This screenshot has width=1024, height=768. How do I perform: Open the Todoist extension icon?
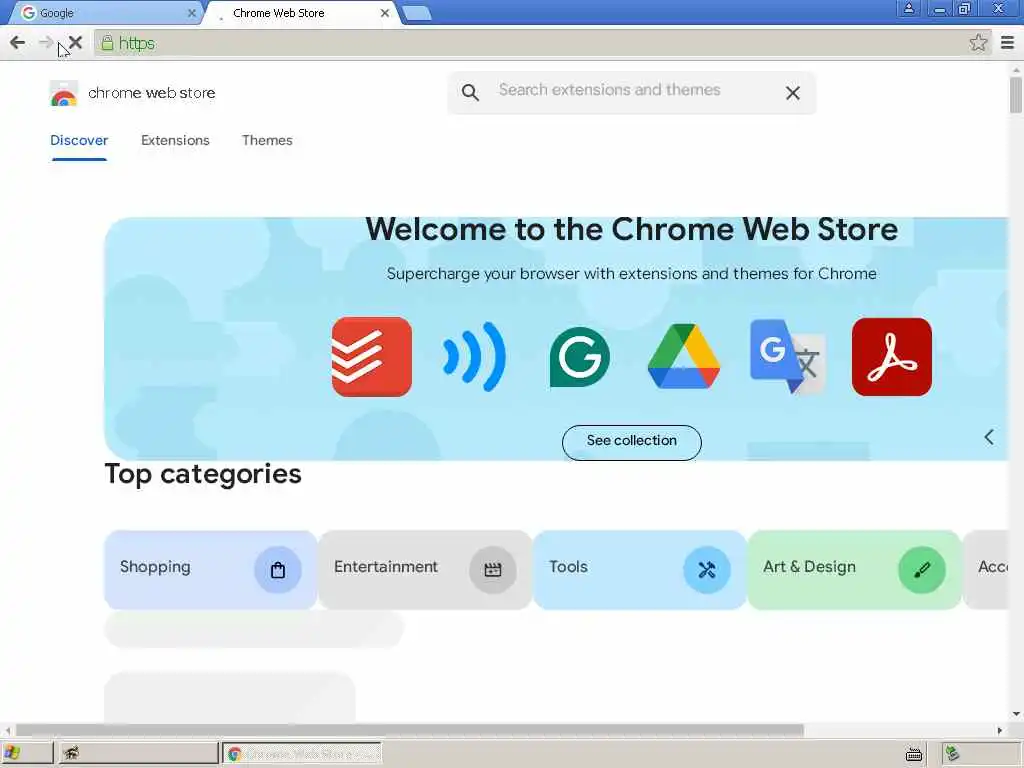(372, 357)
